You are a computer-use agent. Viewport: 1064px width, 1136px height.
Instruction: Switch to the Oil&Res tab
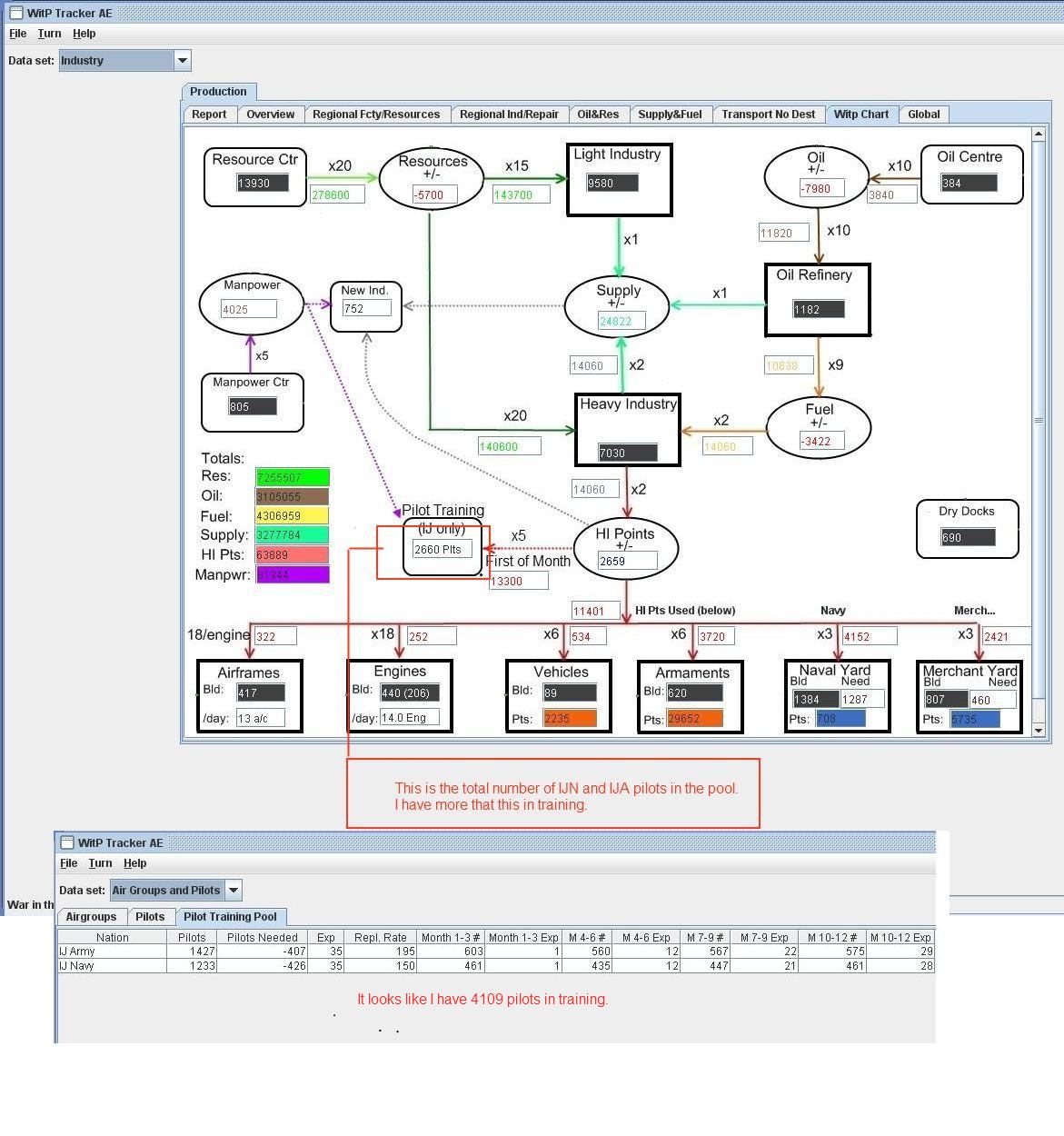pos(598,115)
